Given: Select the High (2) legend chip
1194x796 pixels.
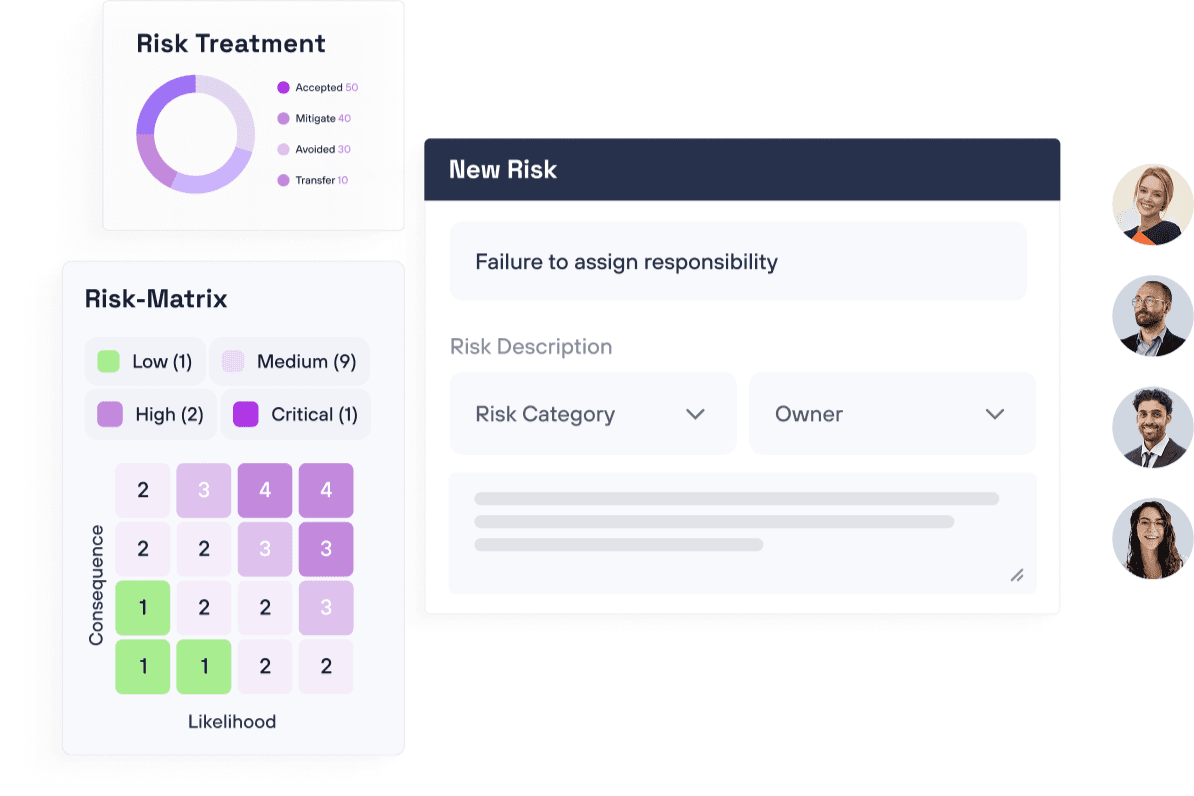Looking at the screenshot, I should [152, 414].
